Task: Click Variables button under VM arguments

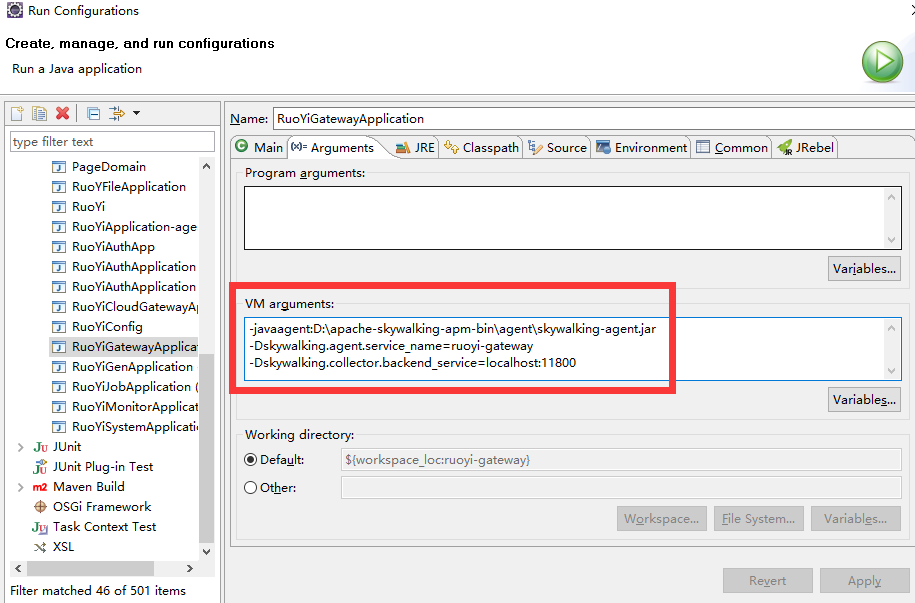Action: pos(864,400)
